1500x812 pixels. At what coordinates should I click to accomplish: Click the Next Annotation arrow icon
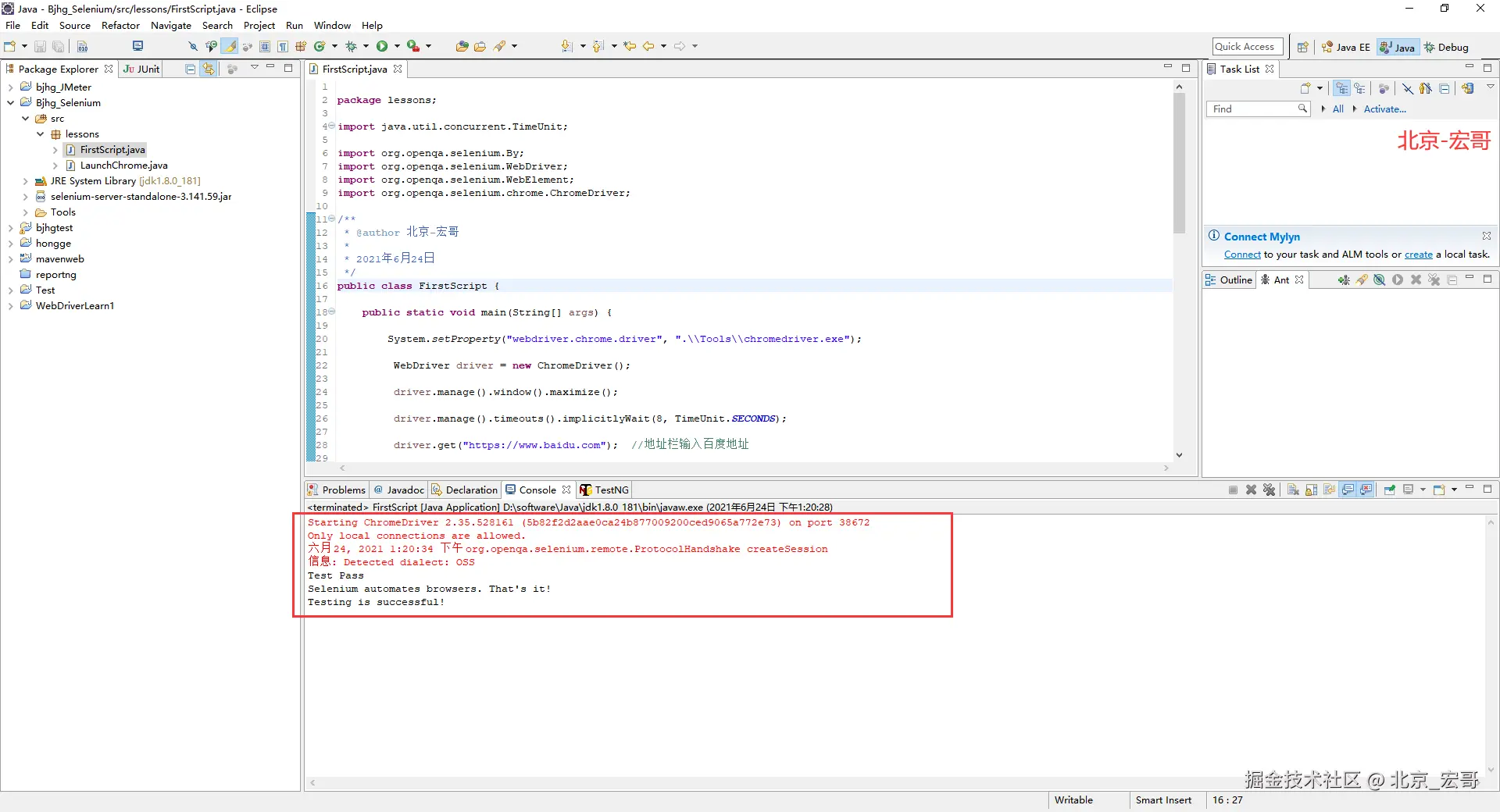pos(567,47)
